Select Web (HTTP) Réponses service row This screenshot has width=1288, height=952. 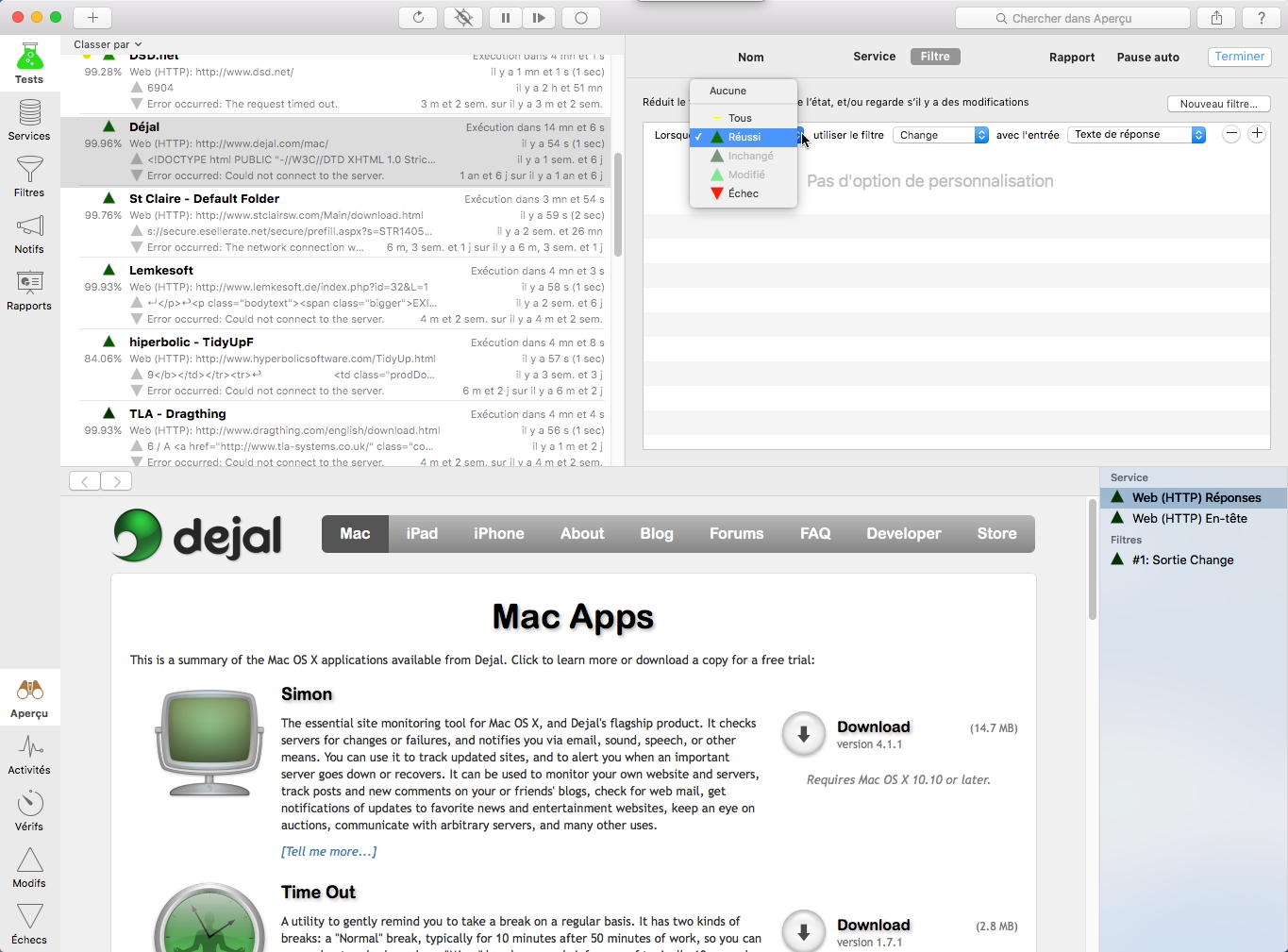point(1194,497)
